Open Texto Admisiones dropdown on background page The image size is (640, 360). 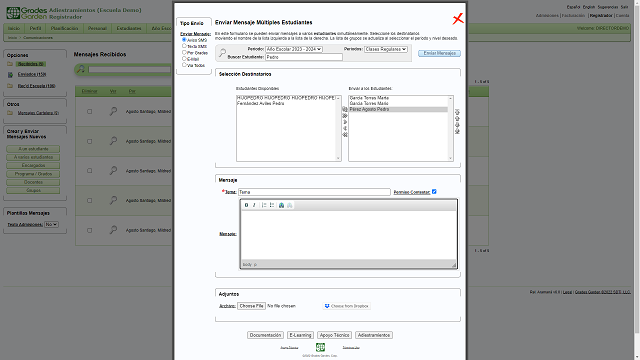pyautogui.click(x=51, y=224)
